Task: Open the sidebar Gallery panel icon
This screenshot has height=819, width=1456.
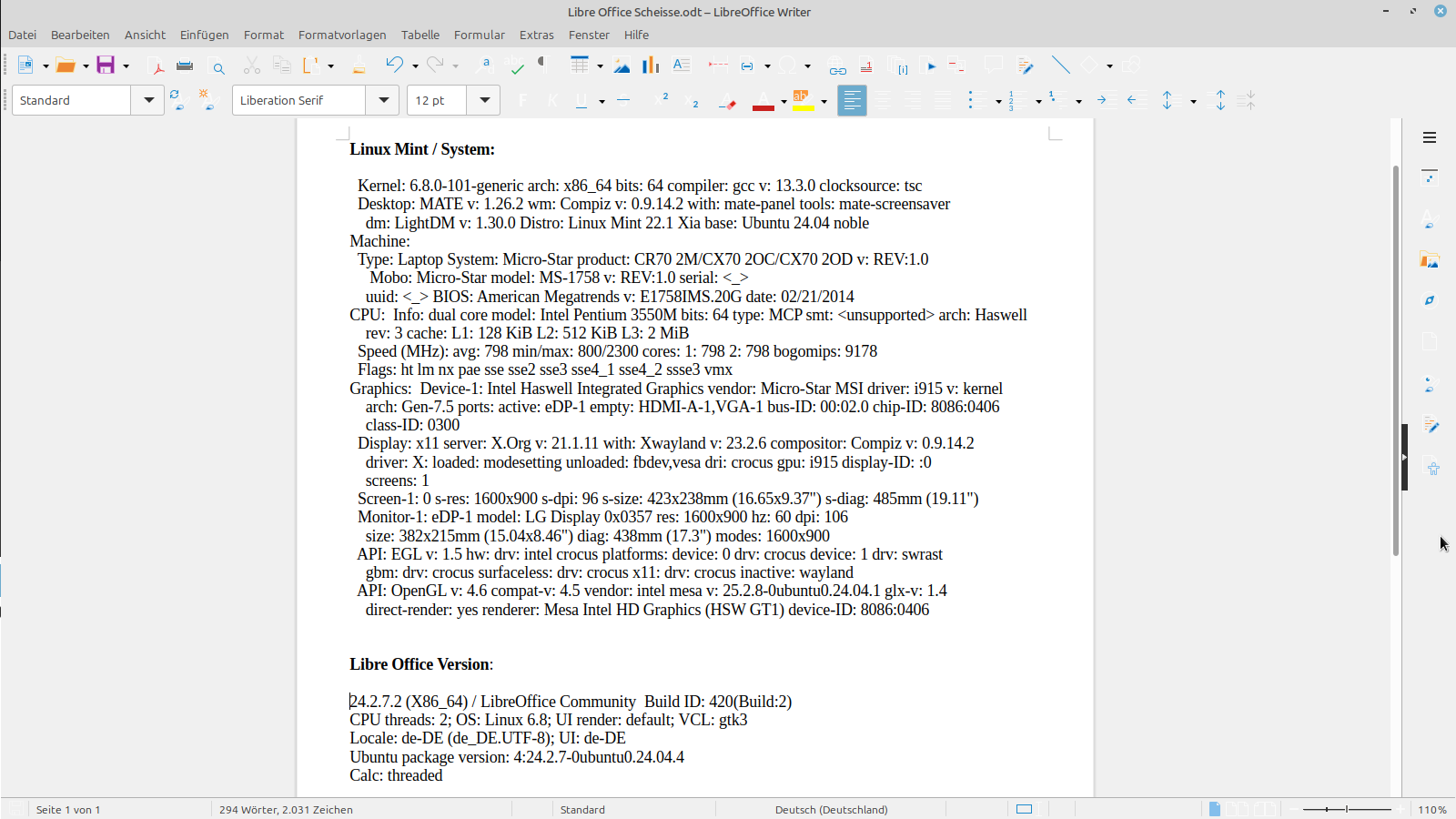Action: click(x=1430, y=261)
